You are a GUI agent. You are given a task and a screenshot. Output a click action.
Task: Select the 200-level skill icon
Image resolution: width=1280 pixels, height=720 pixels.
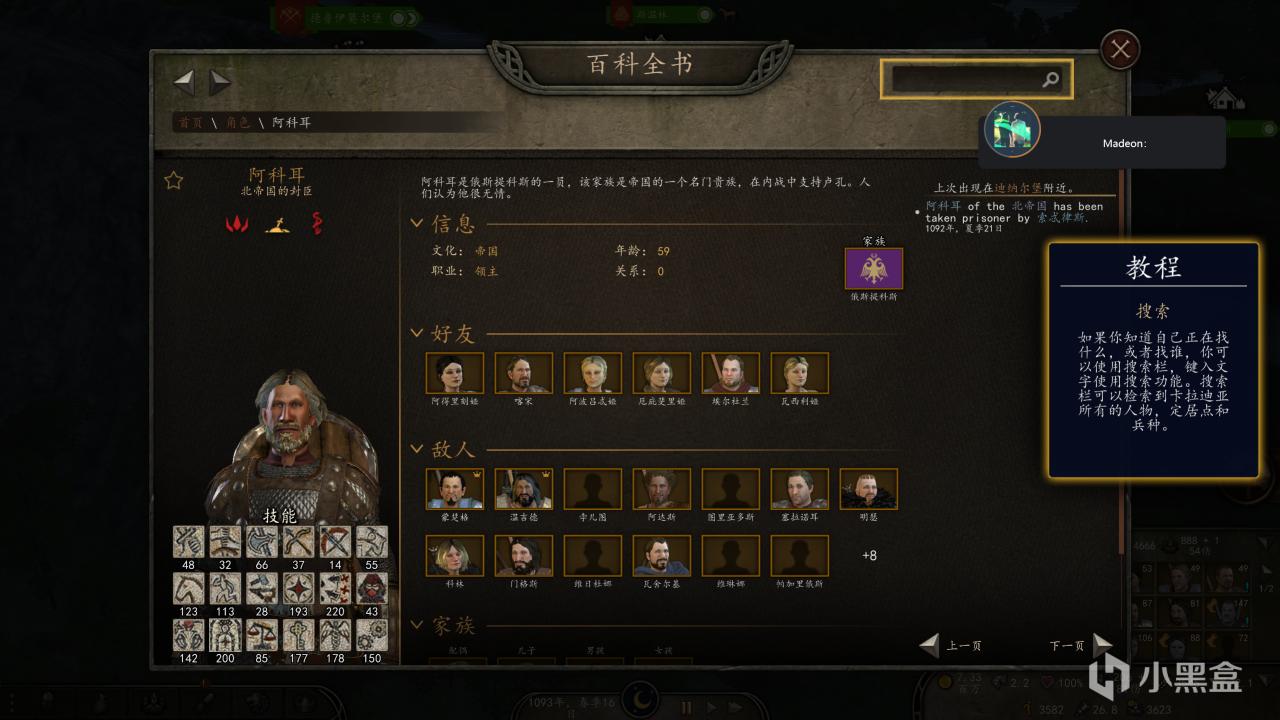(x=225, y=635)
